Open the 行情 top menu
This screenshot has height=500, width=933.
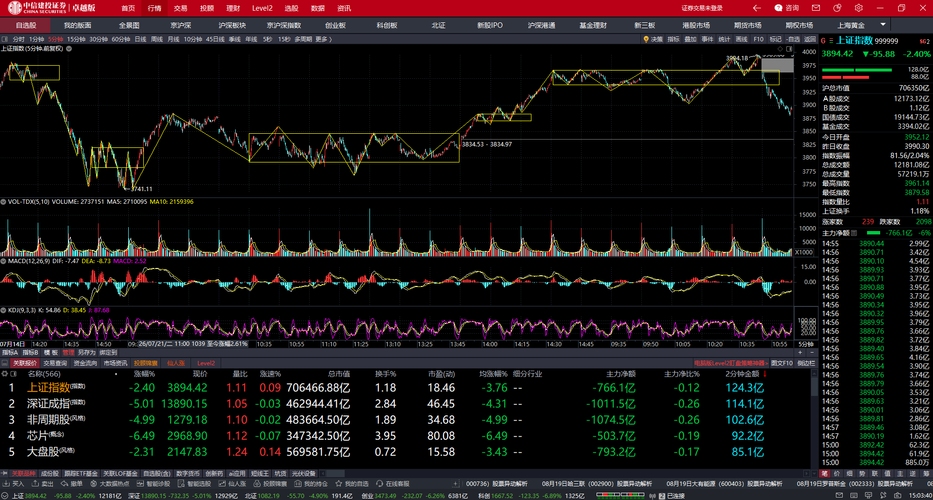pos(154,8)
